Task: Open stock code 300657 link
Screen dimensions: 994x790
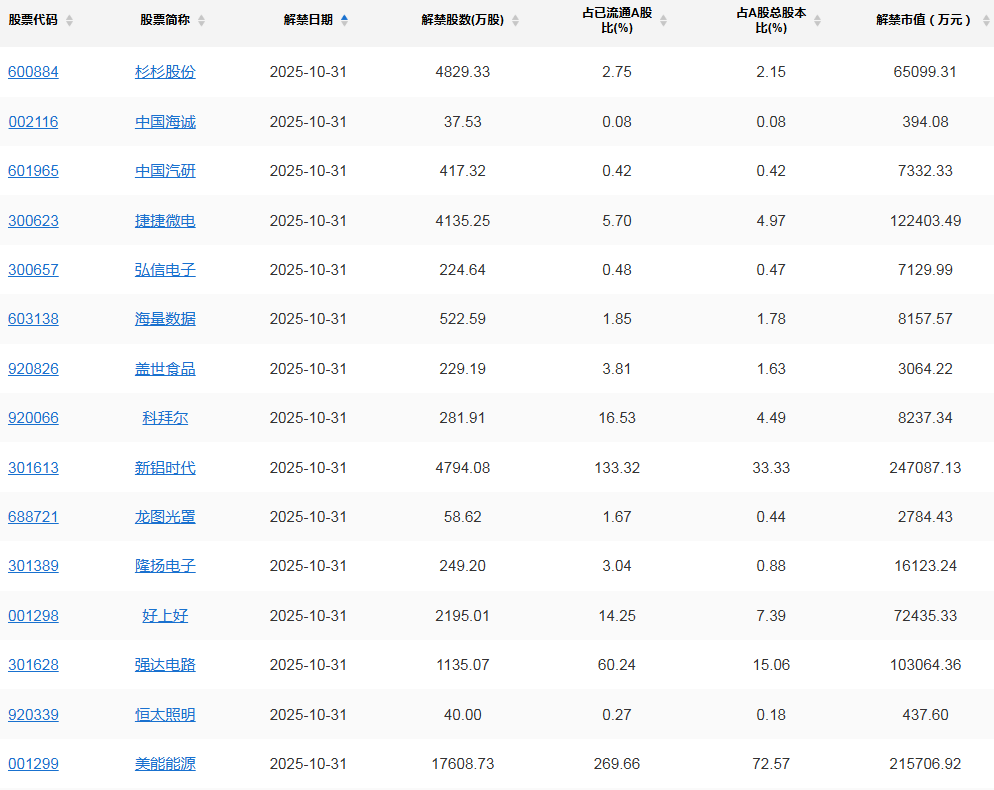Action: click(x=33, y=270)
